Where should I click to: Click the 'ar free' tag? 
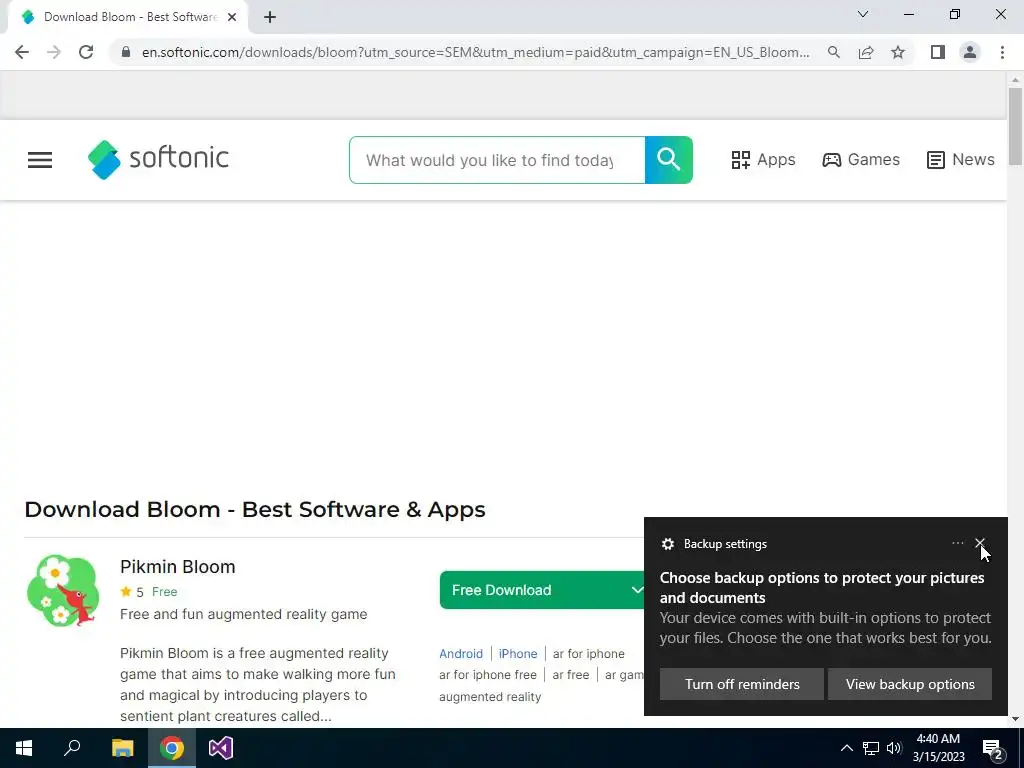tap(571, 675)
